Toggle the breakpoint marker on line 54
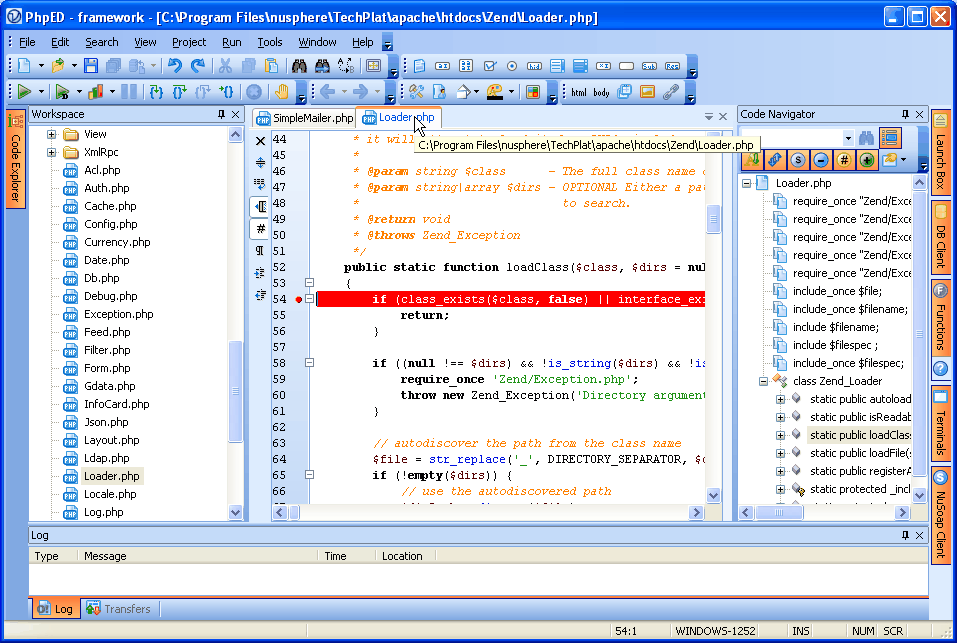 coord(298,300)
